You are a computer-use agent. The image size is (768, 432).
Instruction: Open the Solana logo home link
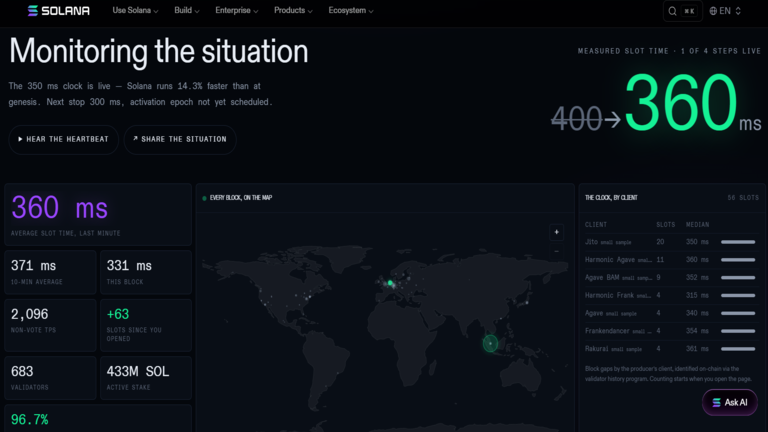(x=59, y=10)
